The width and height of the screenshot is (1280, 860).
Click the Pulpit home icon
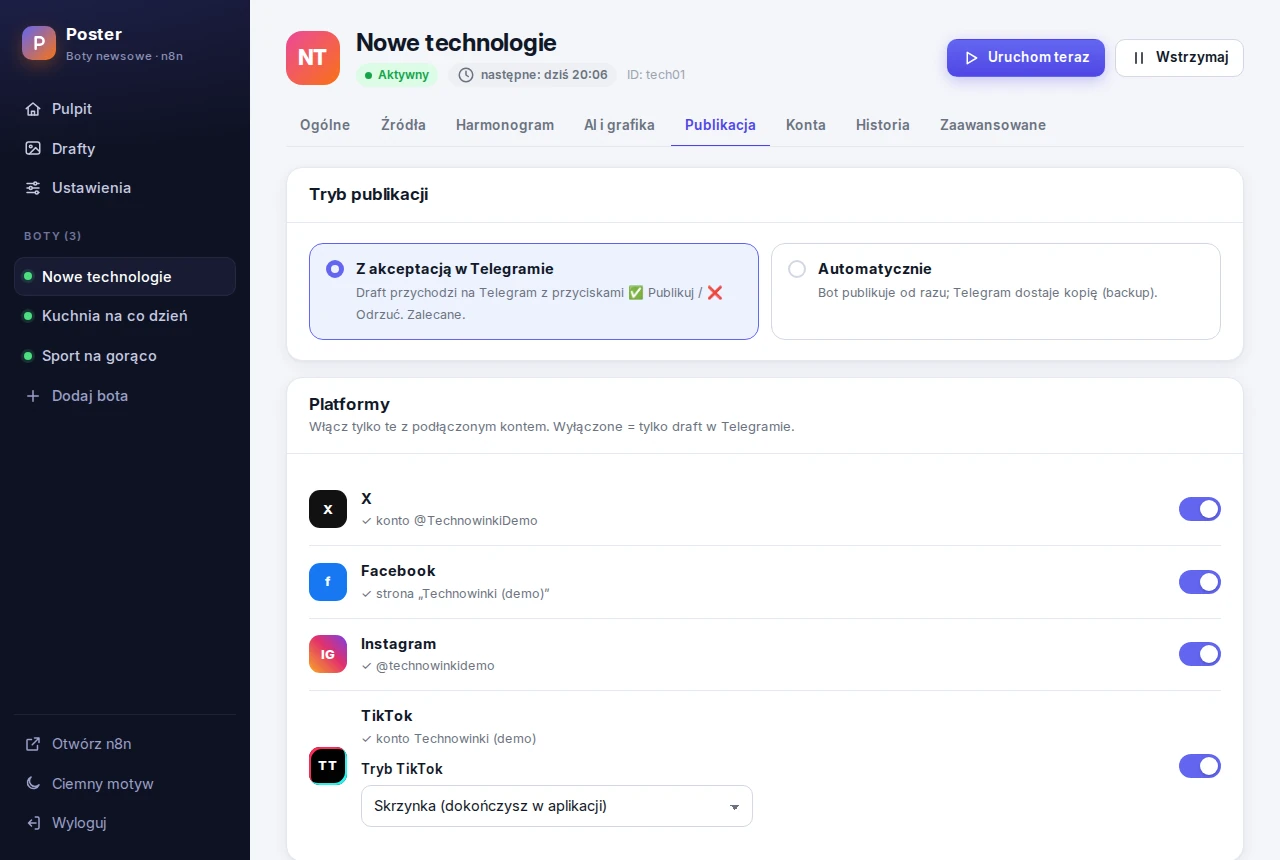coord(33,109)
